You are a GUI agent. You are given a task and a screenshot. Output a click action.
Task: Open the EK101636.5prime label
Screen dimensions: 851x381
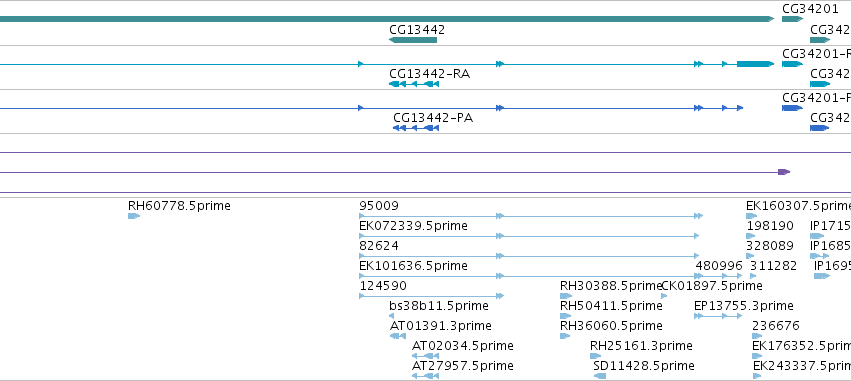point(413,266)
